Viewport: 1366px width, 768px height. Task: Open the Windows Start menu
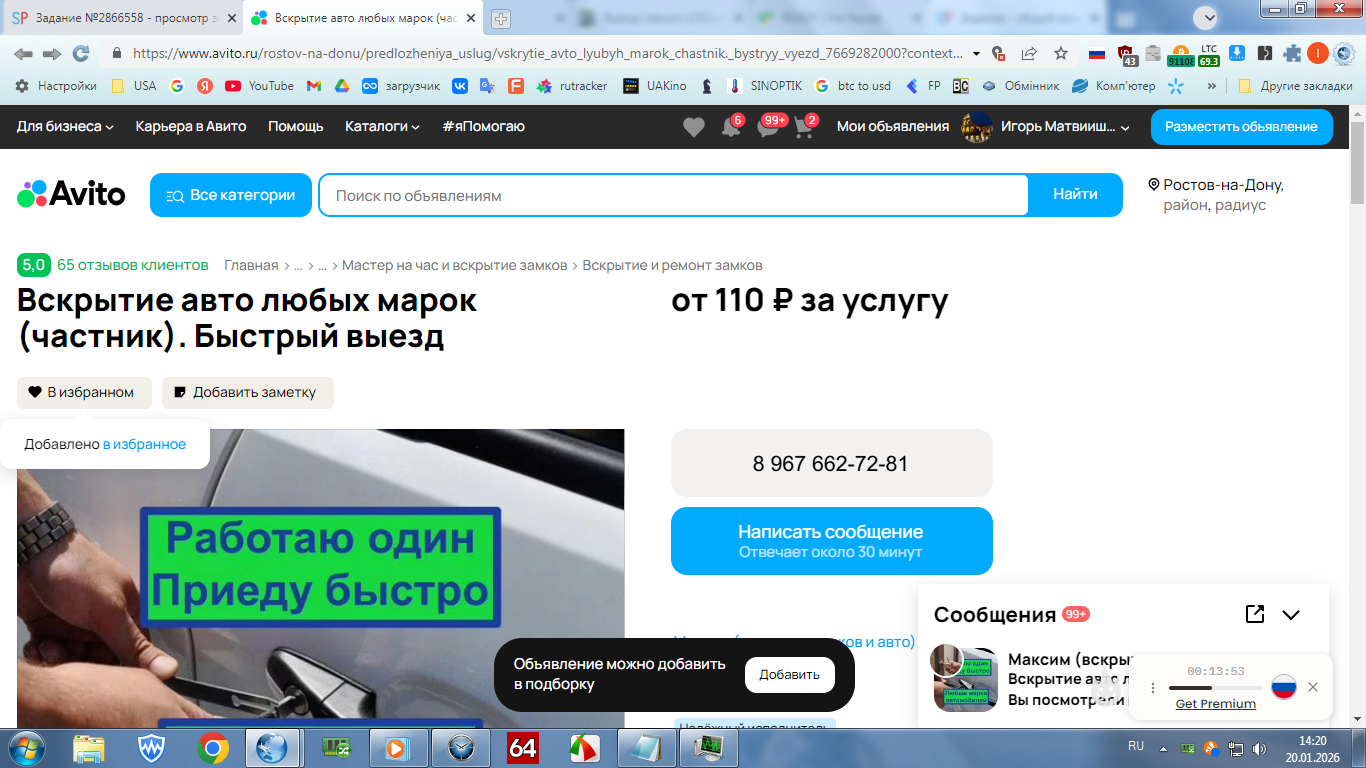[x=26, y=747]
